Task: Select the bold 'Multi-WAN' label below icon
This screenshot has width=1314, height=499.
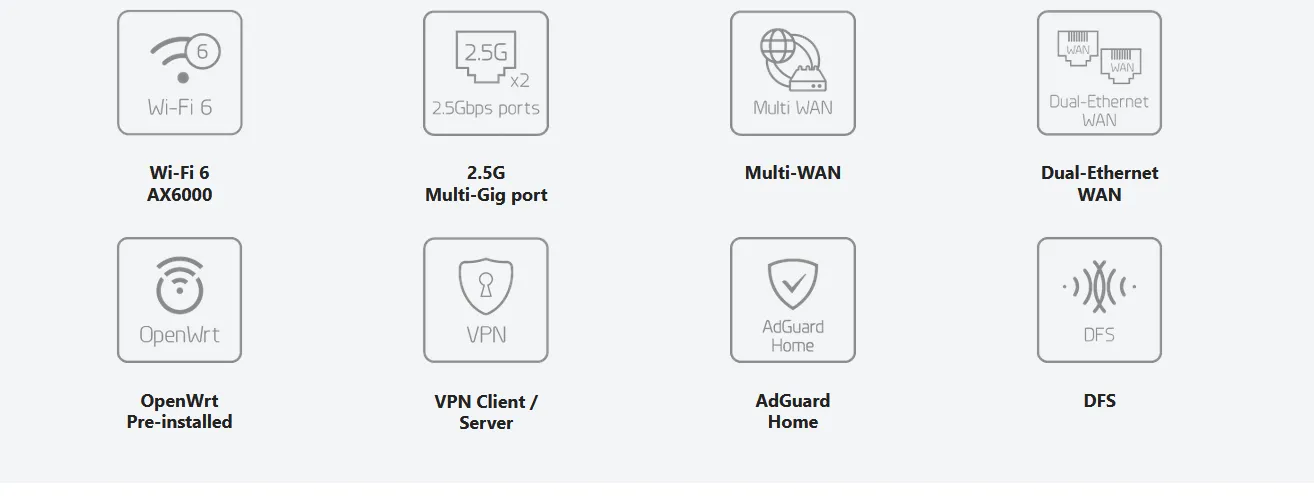Action: tap(793, 173)
